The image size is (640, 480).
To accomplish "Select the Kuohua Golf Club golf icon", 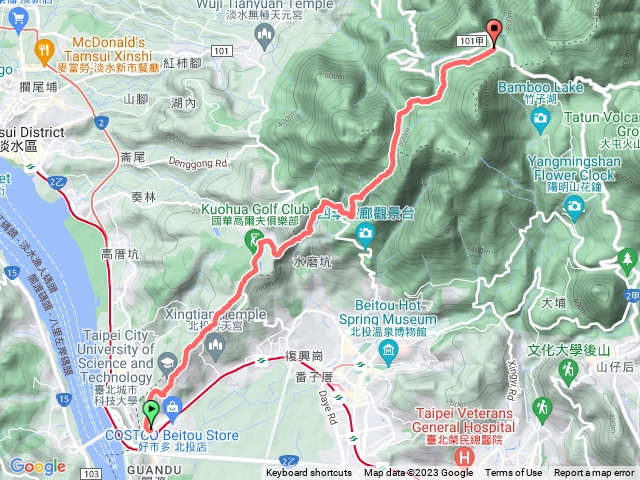I will 254,240.
